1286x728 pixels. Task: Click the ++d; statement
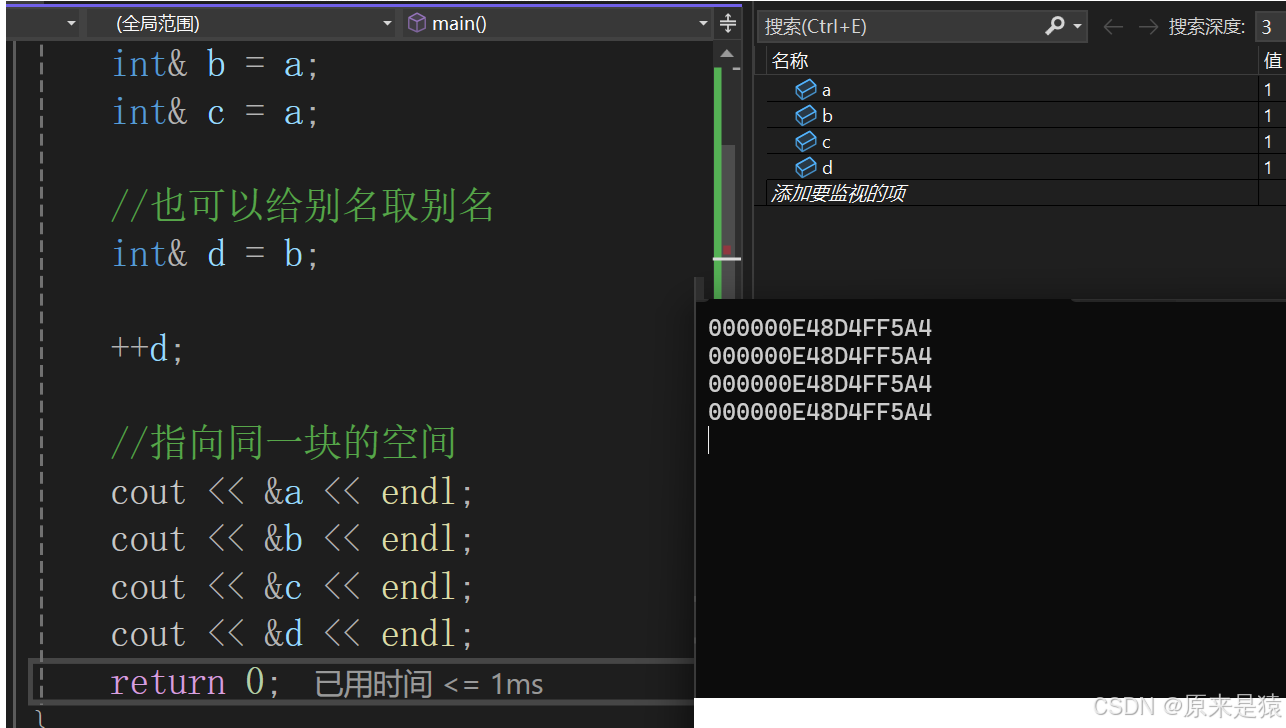(148, 350)
